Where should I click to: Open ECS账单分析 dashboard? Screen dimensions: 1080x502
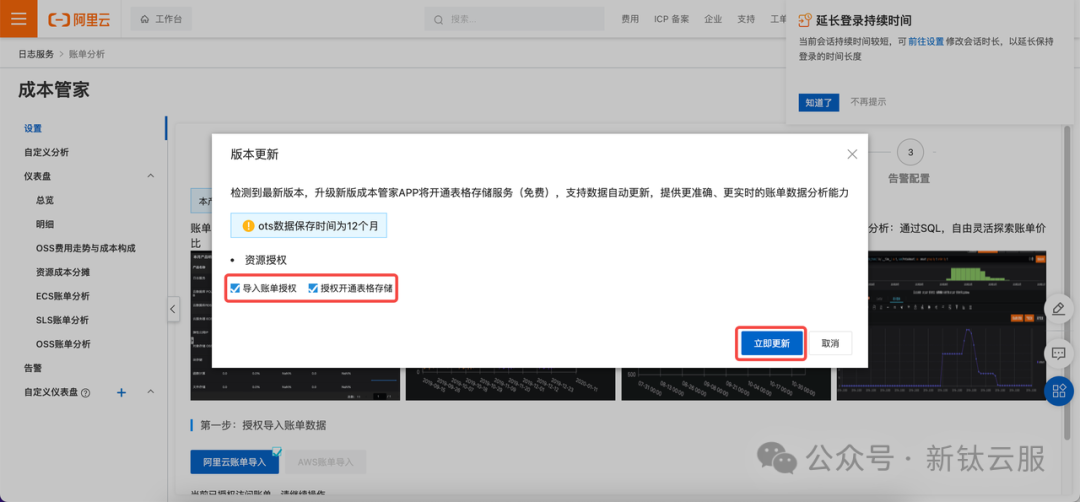(x=63, y=296)
